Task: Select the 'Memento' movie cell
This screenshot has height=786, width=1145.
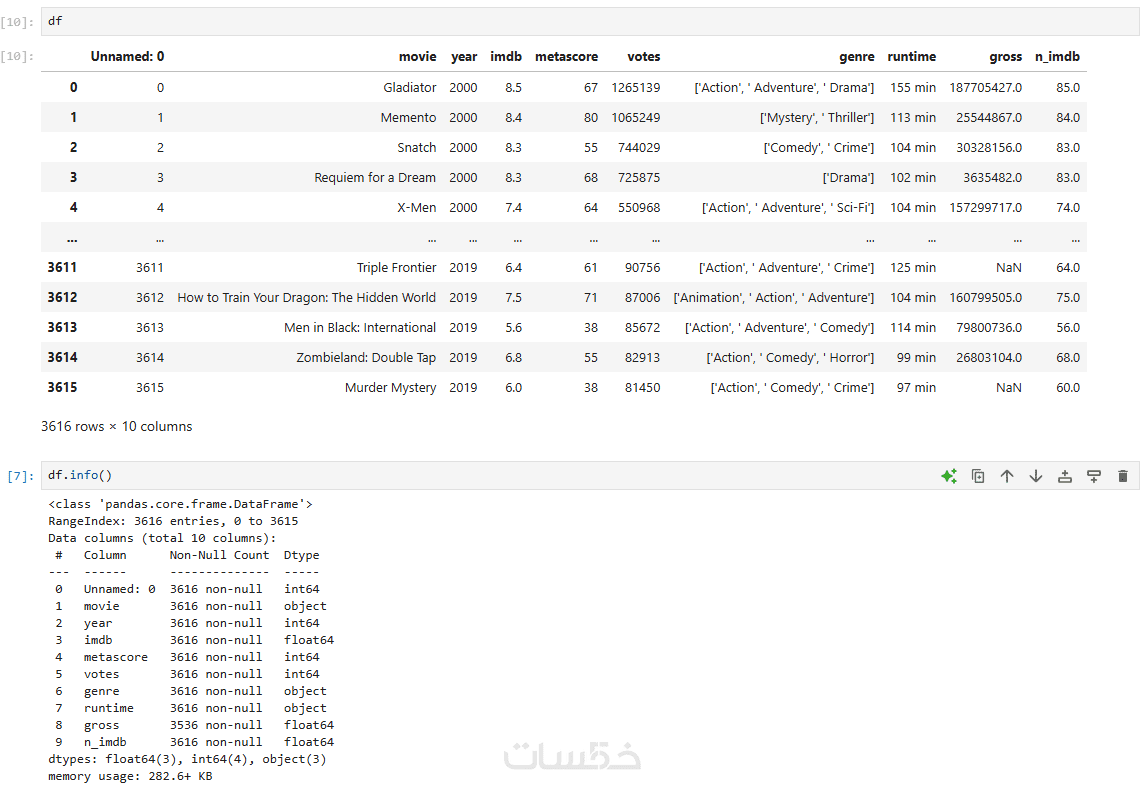Action: 408,118
